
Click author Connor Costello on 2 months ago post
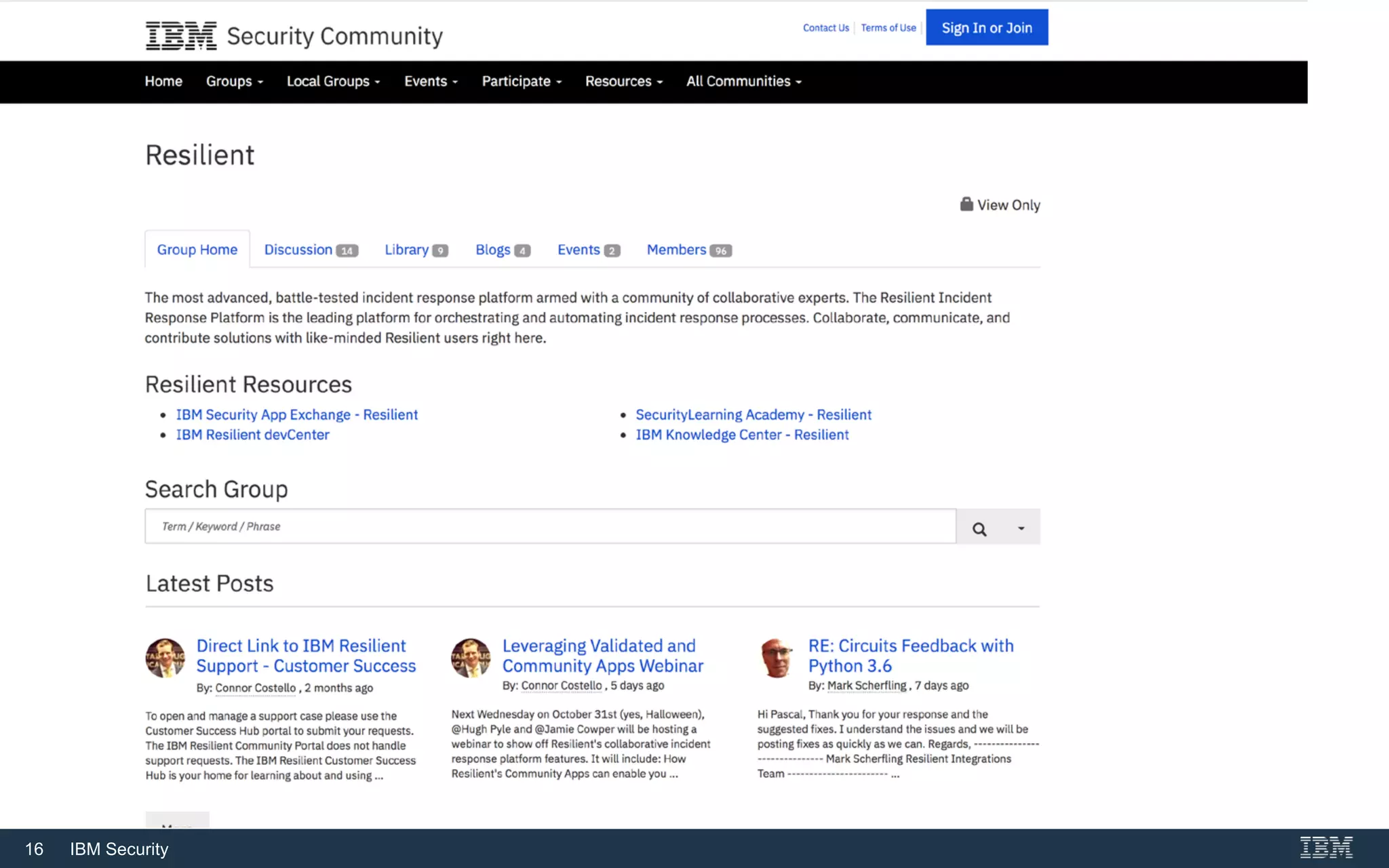(x=256, y=688)
